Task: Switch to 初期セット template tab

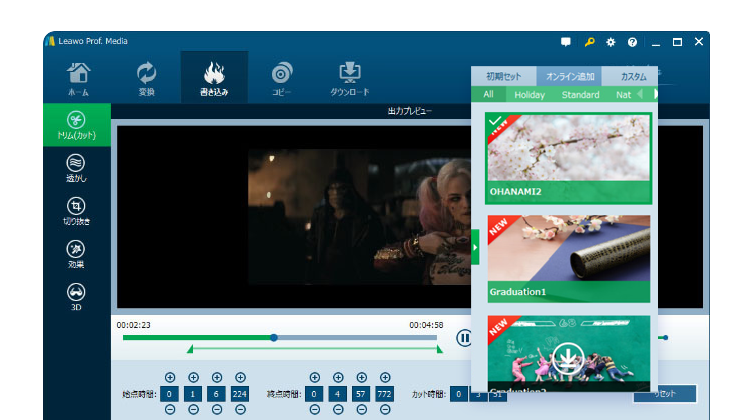Action: (503, 76)
